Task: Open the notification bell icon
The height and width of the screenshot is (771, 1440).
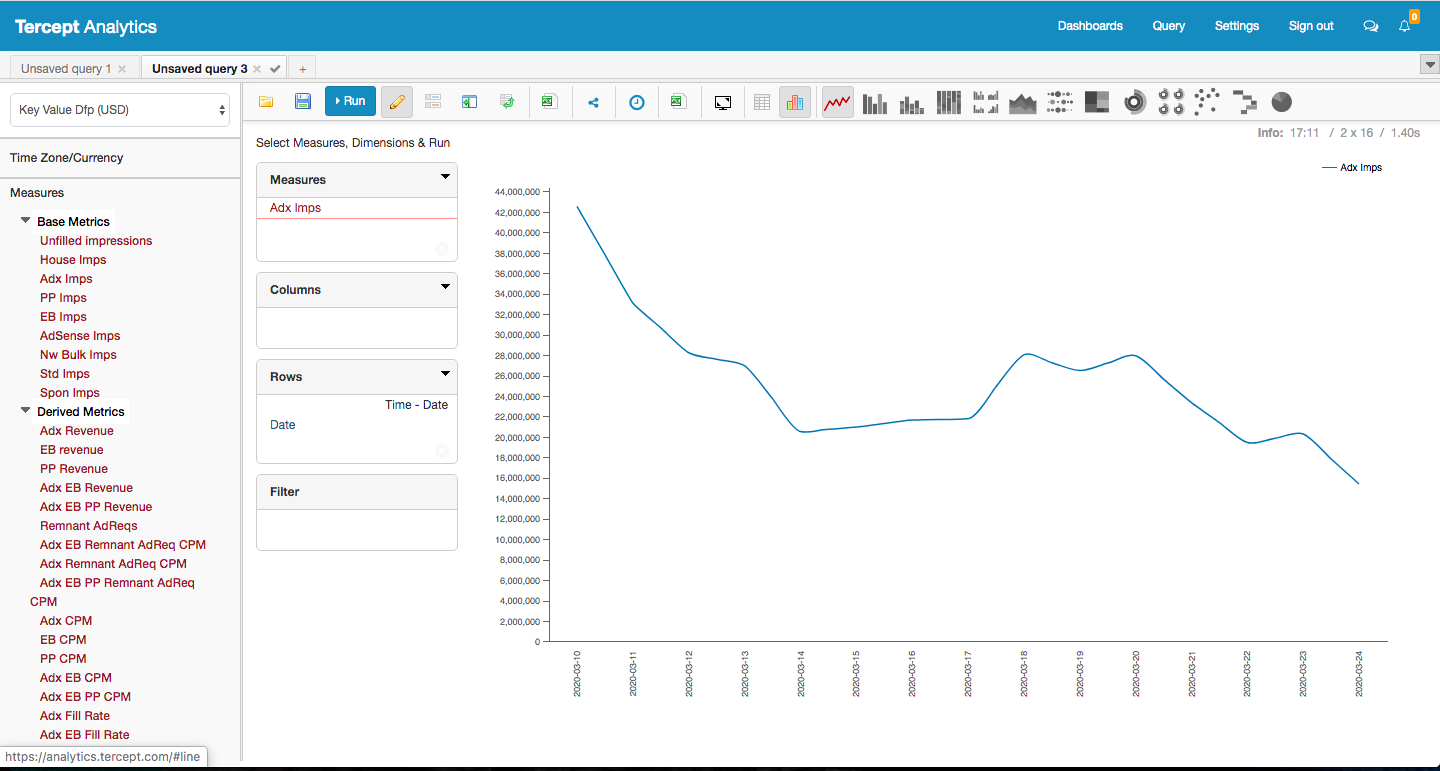Action: [x=1405, y=26]
